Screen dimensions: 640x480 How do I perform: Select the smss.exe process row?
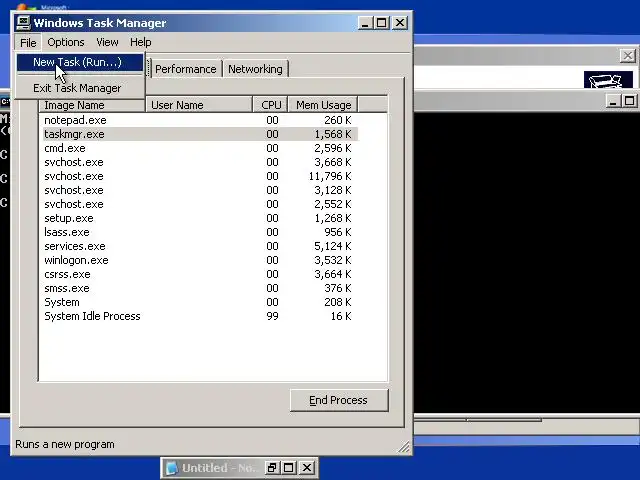pyautogui.click(x=200, y=288)
